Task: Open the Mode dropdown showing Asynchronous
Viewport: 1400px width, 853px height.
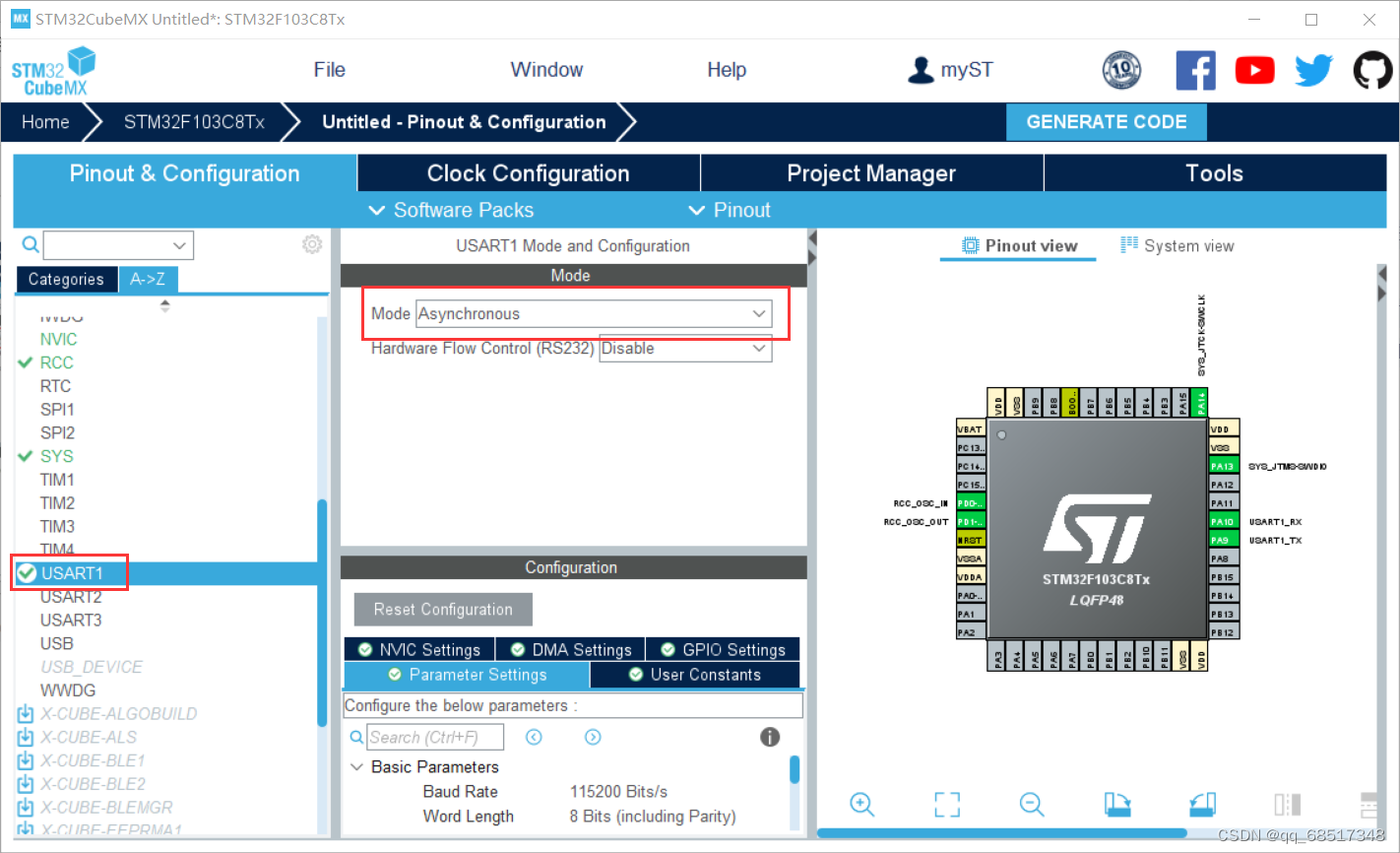Action: pyautogui.click(x=594, y=313)
